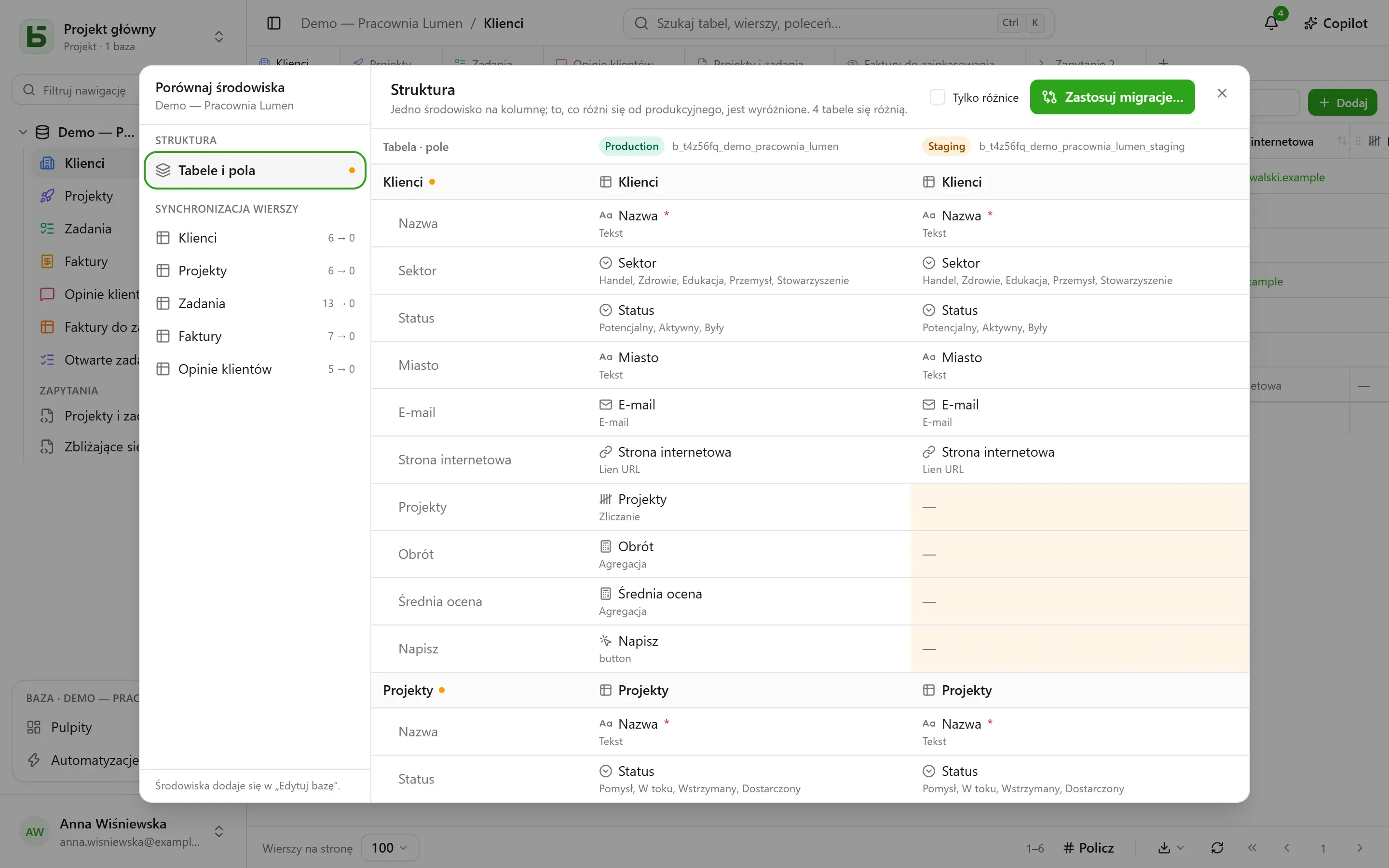Focus the global search field

pyautogui.click(x=839, y=23)
